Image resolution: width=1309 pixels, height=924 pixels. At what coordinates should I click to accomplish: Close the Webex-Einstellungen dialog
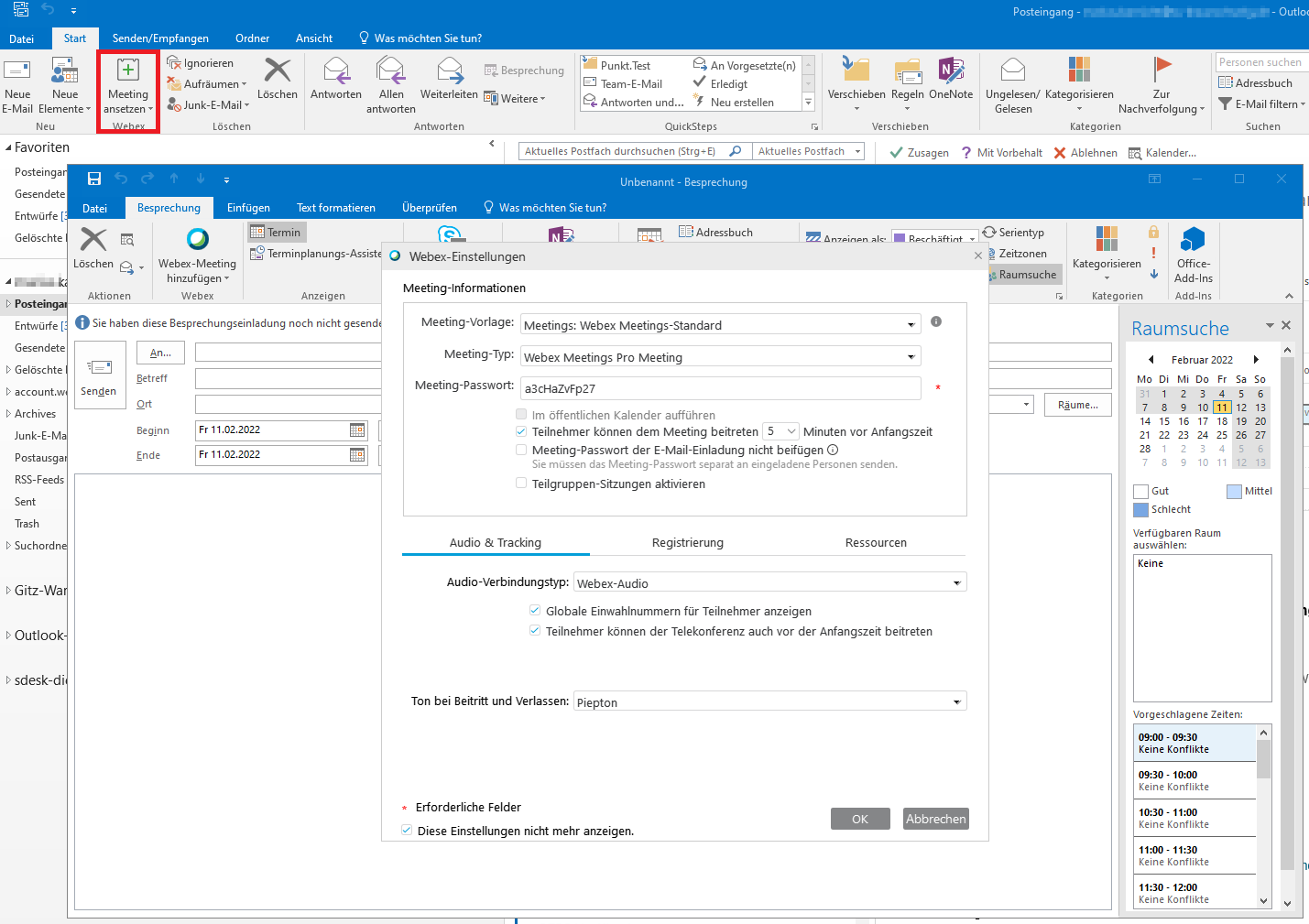977,256
